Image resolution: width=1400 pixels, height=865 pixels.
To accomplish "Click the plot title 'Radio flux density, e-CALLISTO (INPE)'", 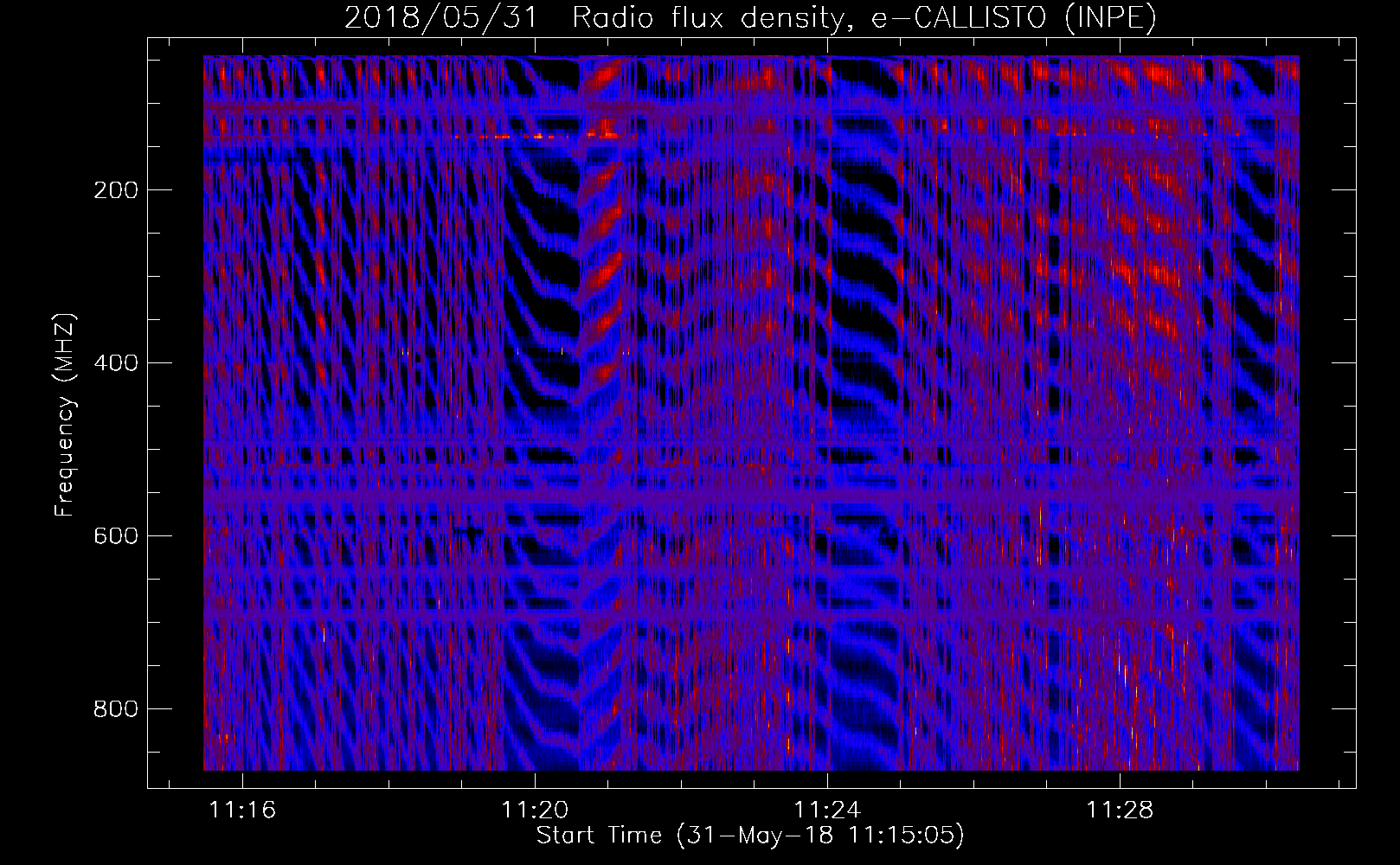I will coord(864,17).
